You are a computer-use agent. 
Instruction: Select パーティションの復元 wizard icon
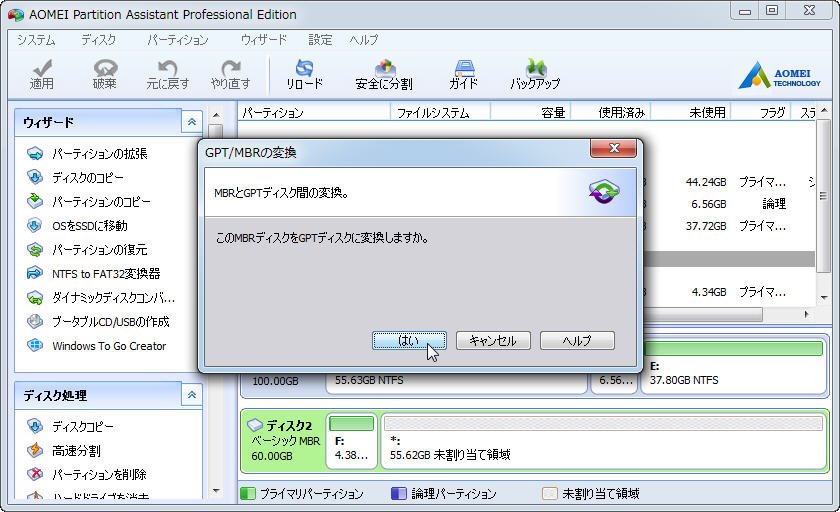click(x=35, y=250)
